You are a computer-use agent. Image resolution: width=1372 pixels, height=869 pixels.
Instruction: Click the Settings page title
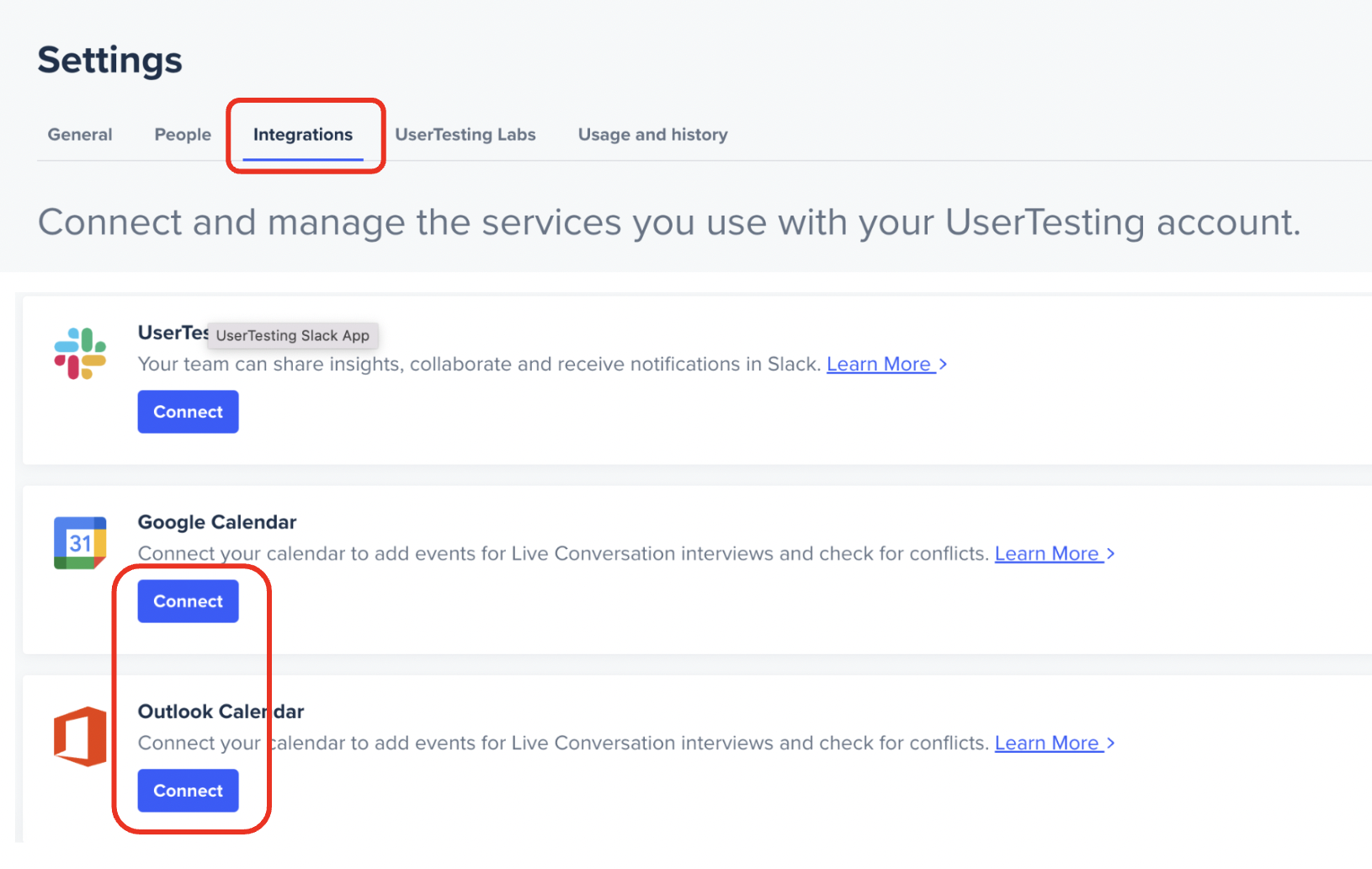pyautogui.click(x=110, y=60)
